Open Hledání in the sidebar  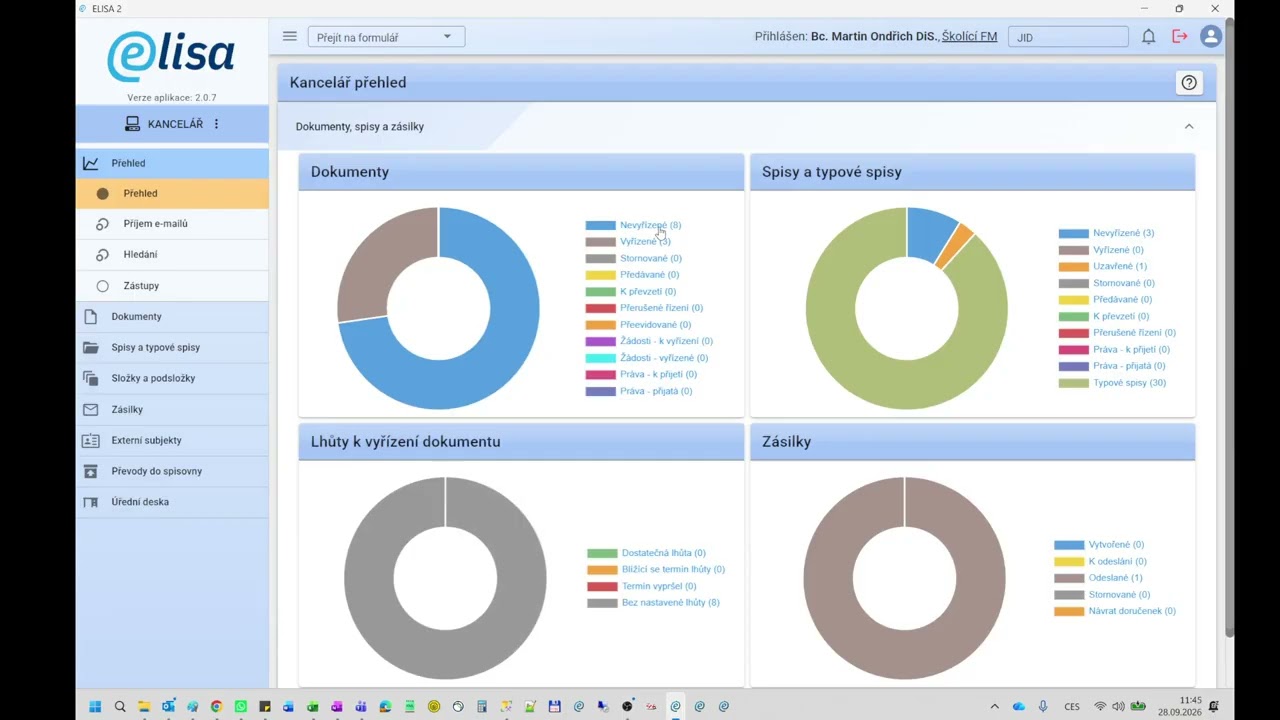[172, 254]
